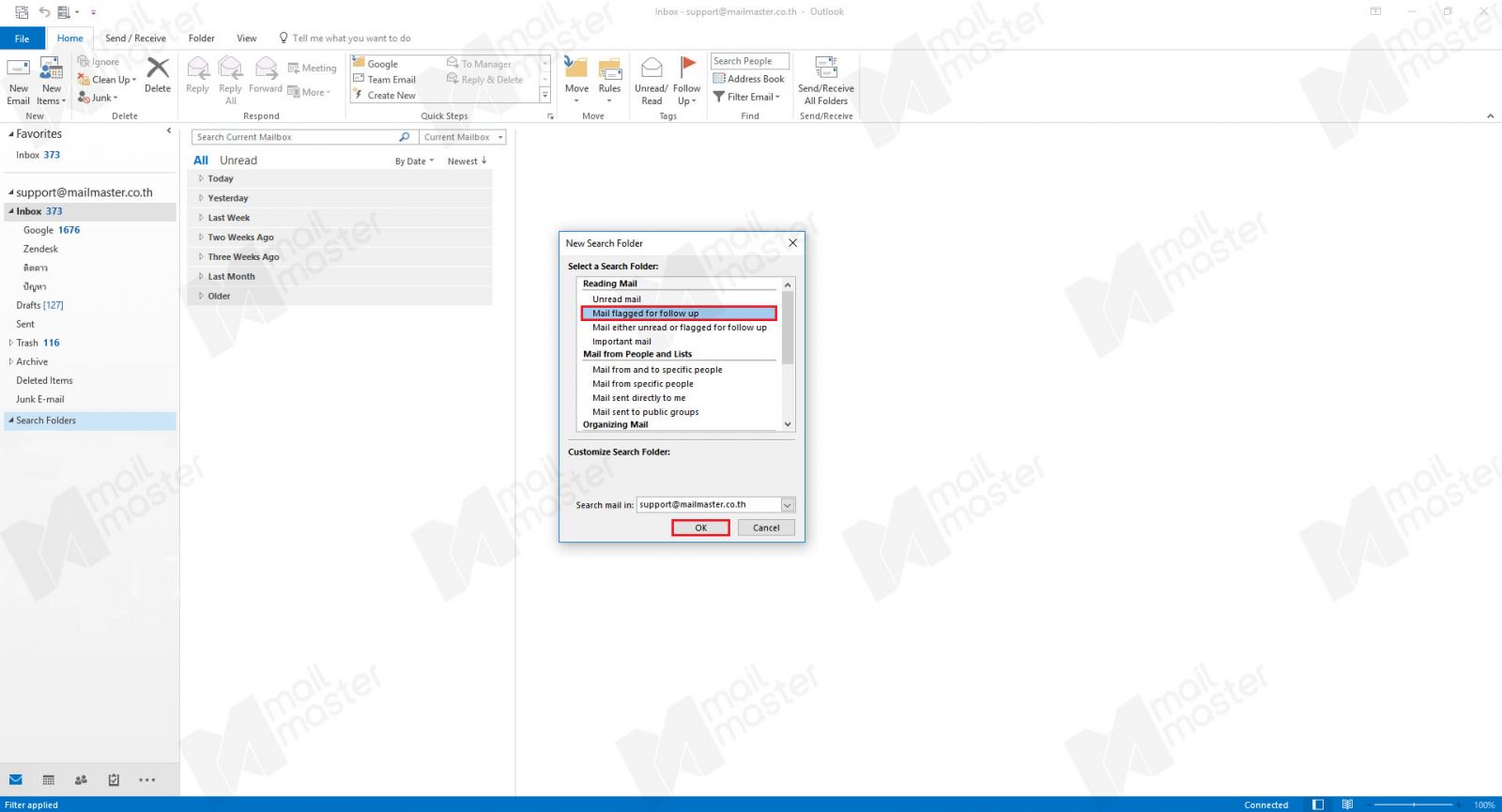Open the Rules menu
Viewport: 1502px width, 812px height.
609,81
